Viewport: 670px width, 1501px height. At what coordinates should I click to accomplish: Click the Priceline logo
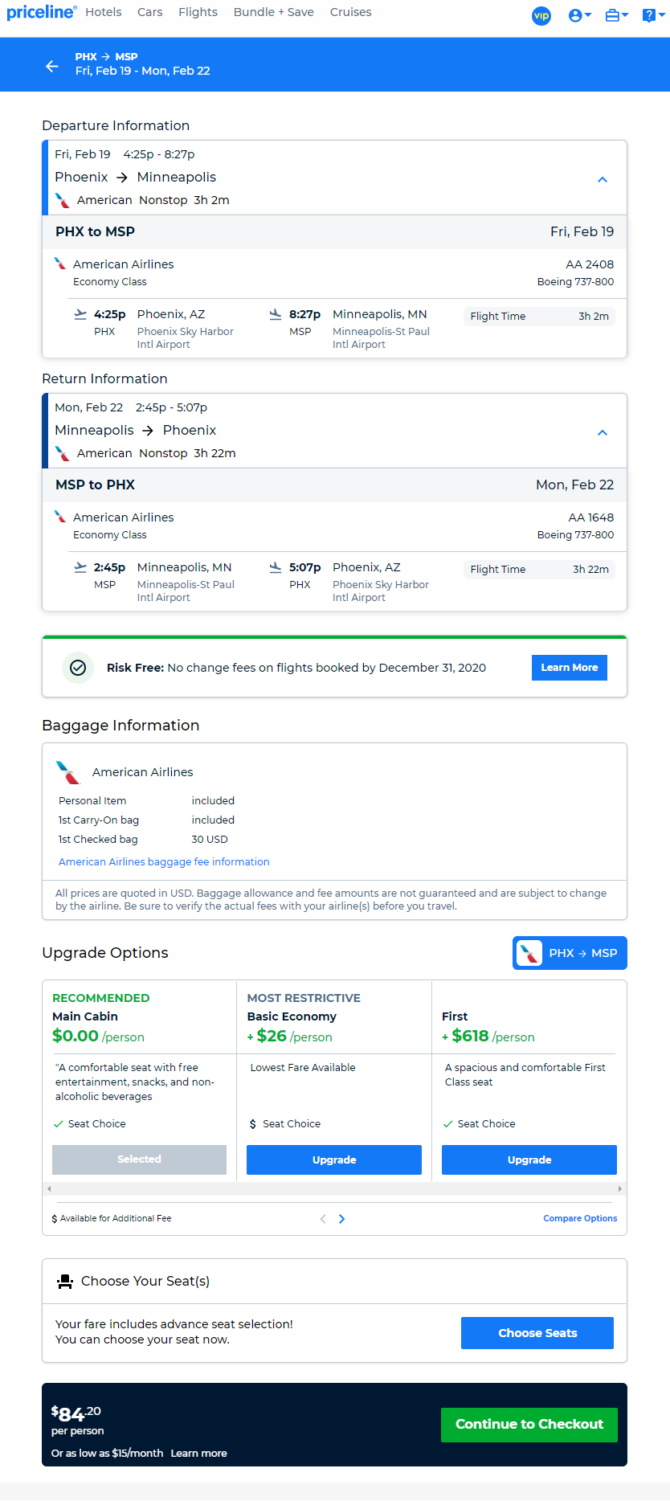pos(41,13)
